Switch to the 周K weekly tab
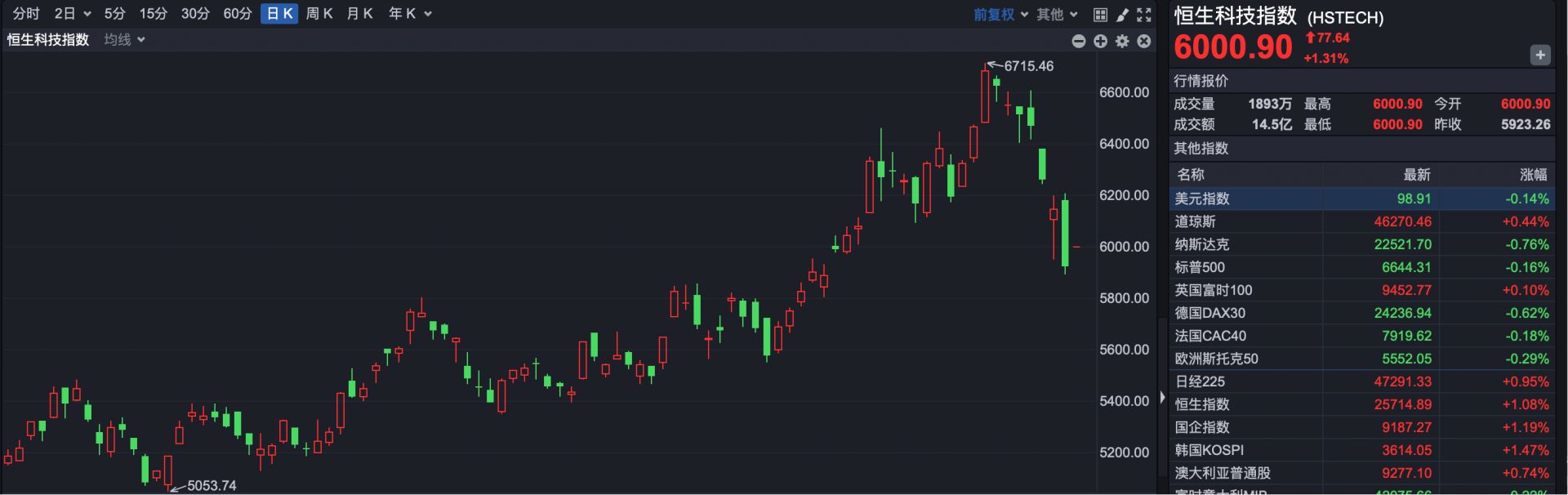Screen dimensions: 1568x495 (x=318, y=14)
